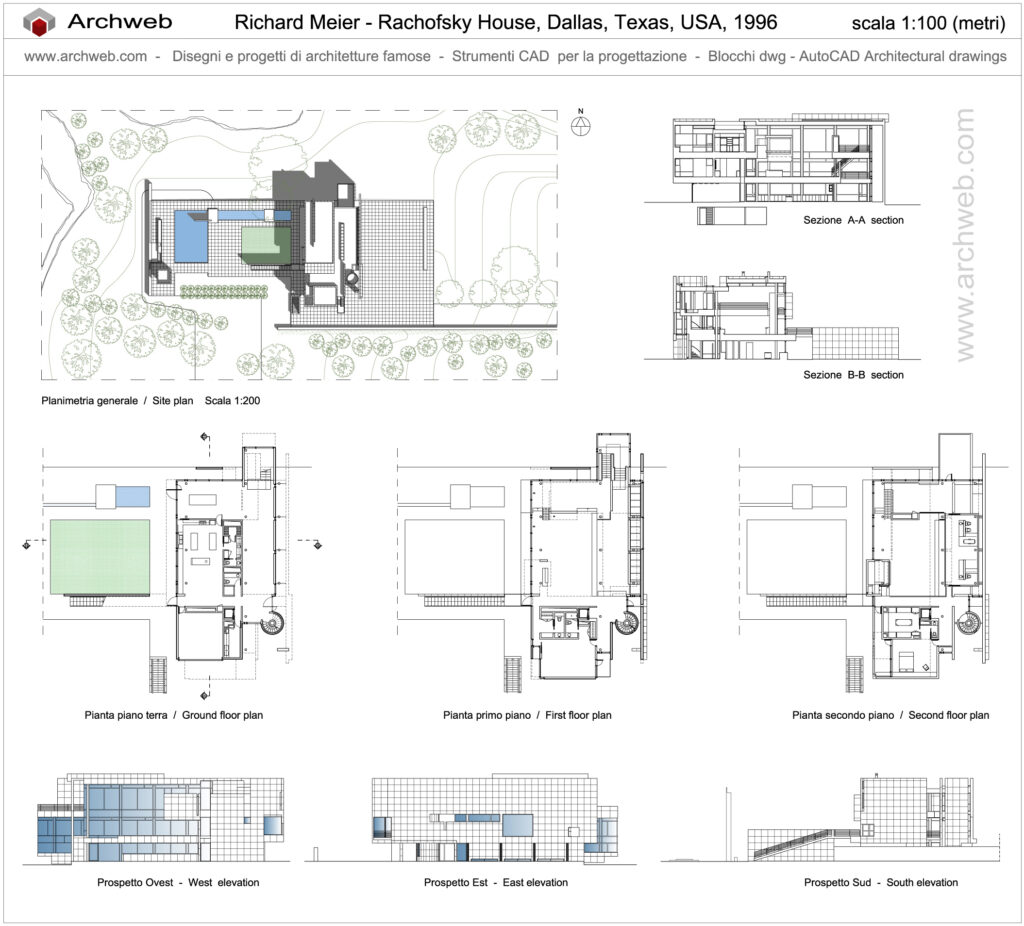
Task: Click the 'scala 1:100 (metri)' text
Action: pyautogui.click(x=931, y=22)
